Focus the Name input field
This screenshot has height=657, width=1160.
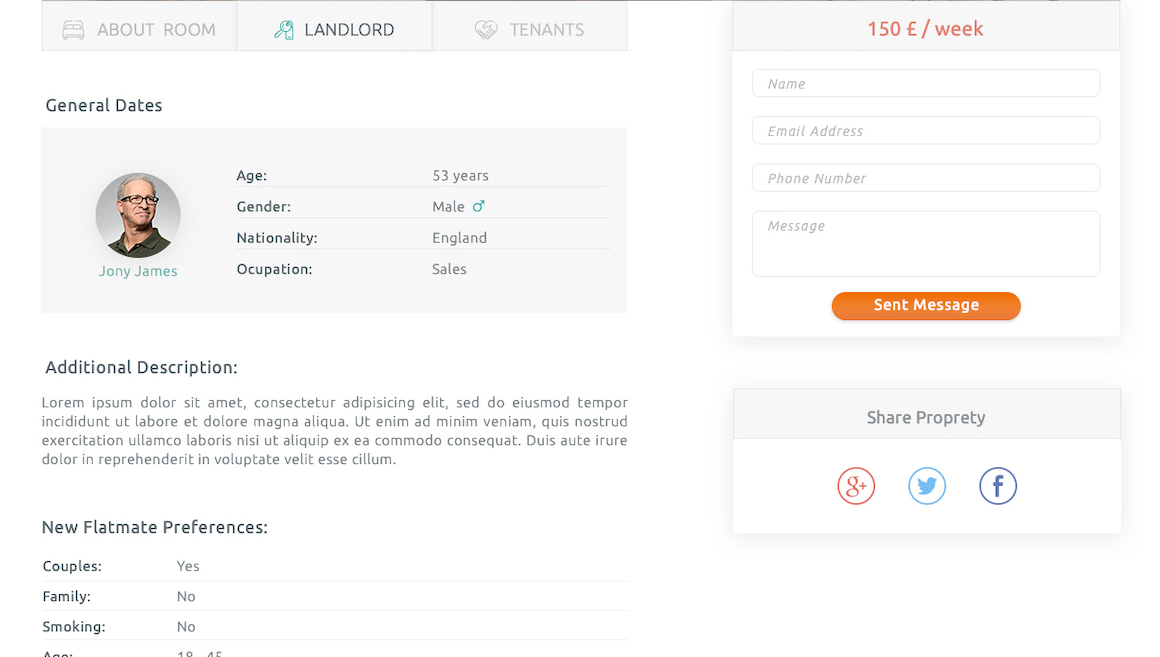(x=926, y=83)
